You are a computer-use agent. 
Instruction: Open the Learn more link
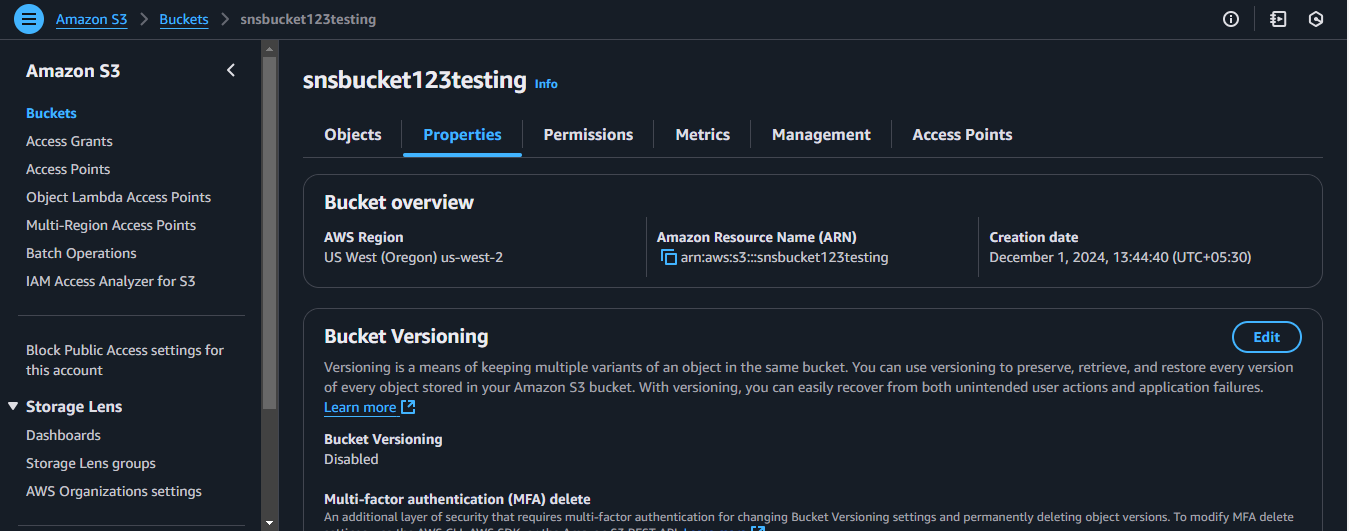pyautogui.click(x=360, y=408)
